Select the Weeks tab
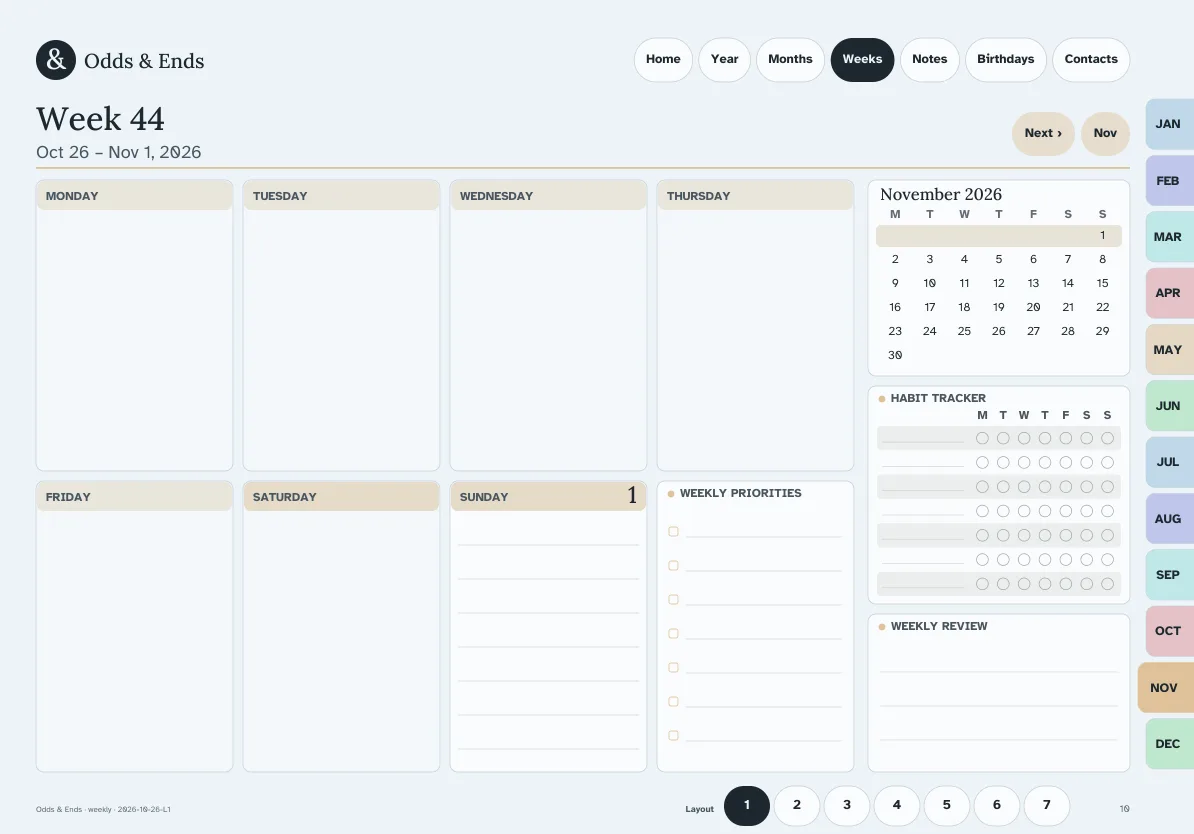 862,59
